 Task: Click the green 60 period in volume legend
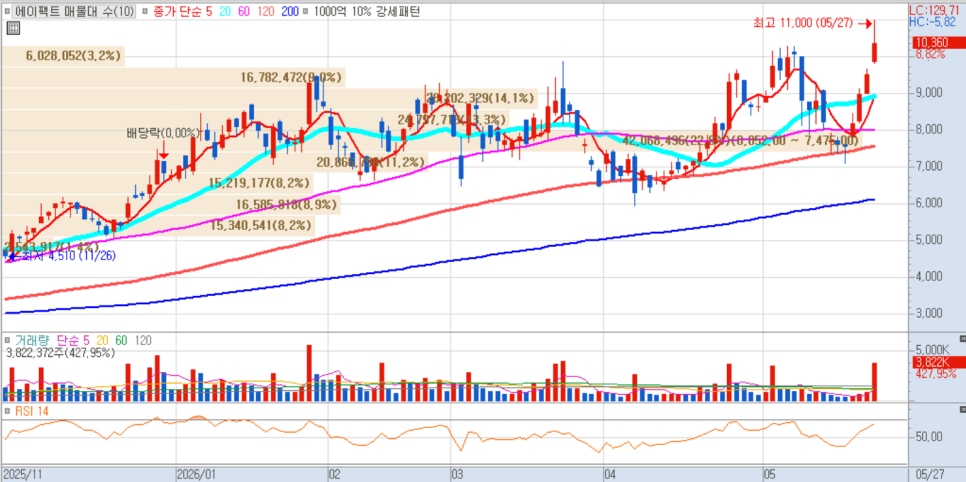pos(121,340)
